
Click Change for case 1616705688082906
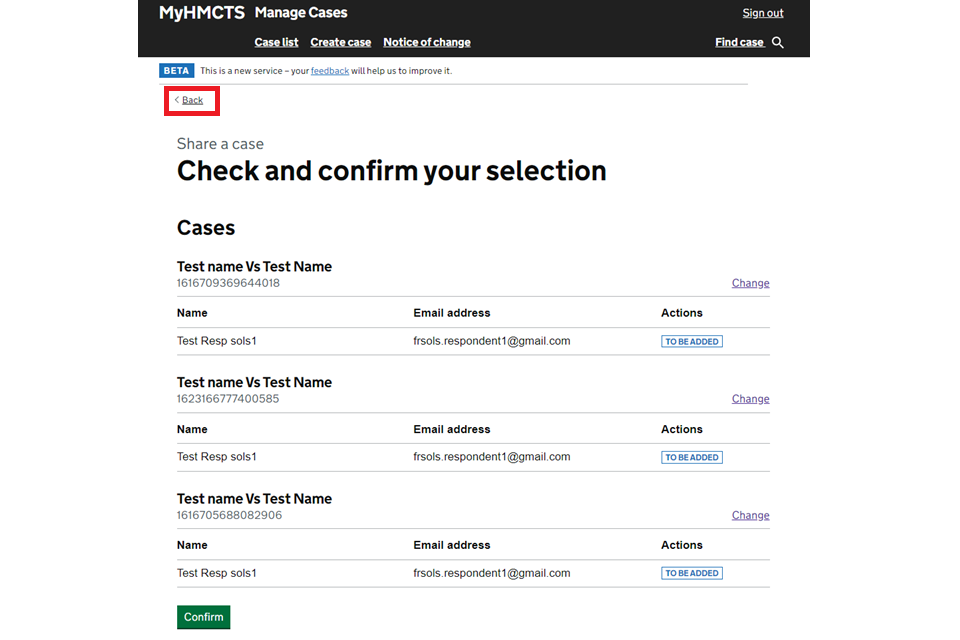coord(750,515)
